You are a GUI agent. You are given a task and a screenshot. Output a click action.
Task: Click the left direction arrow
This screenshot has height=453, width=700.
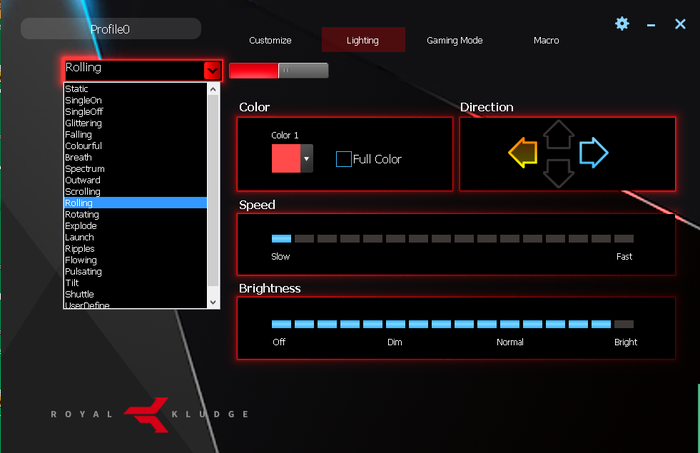coord(523,153)
